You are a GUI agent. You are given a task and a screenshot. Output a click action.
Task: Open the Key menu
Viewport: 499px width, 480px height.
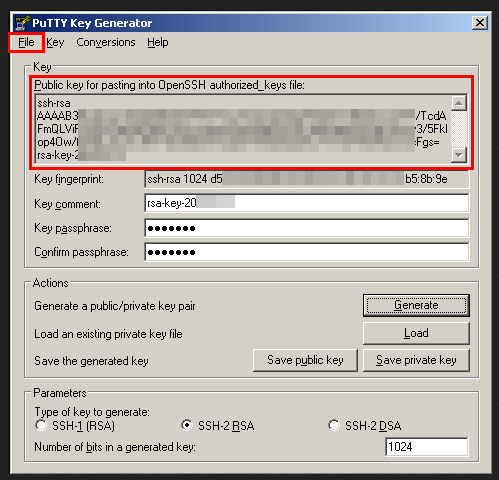coord(55,42)
